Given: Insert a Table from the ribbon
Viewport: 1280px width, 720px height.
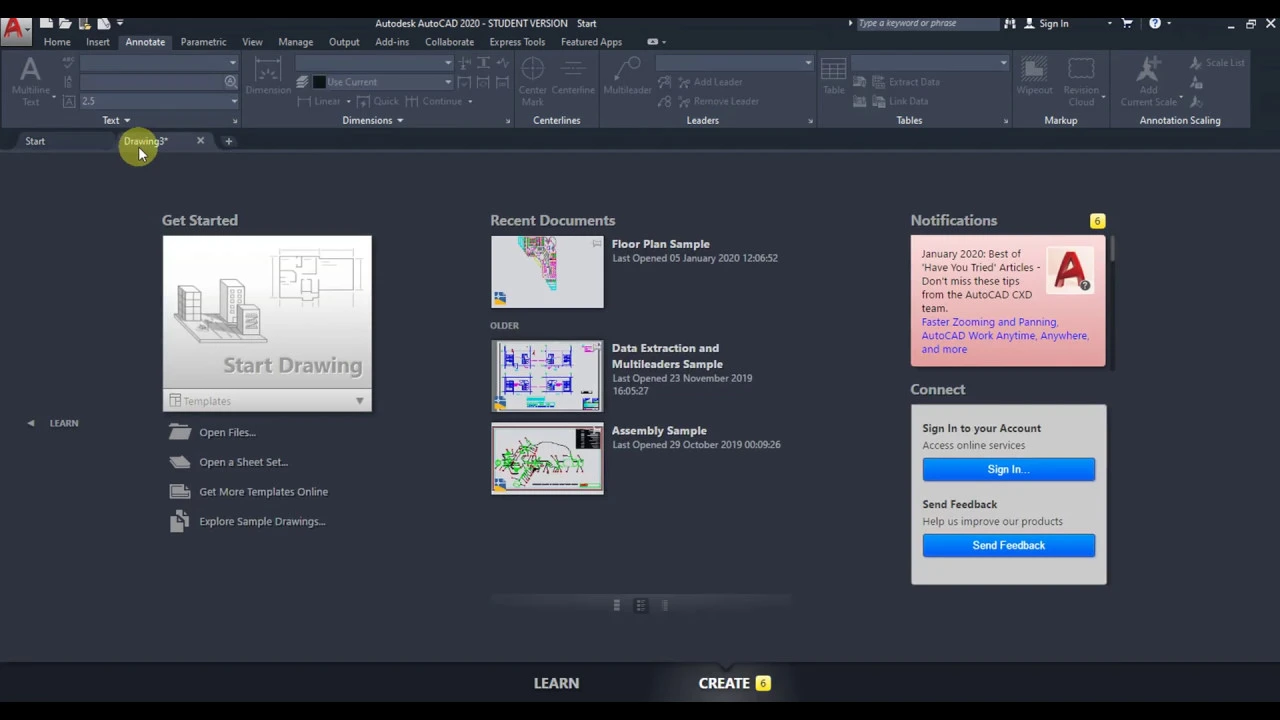Looking at the screenshot, I should coord(833,77).
